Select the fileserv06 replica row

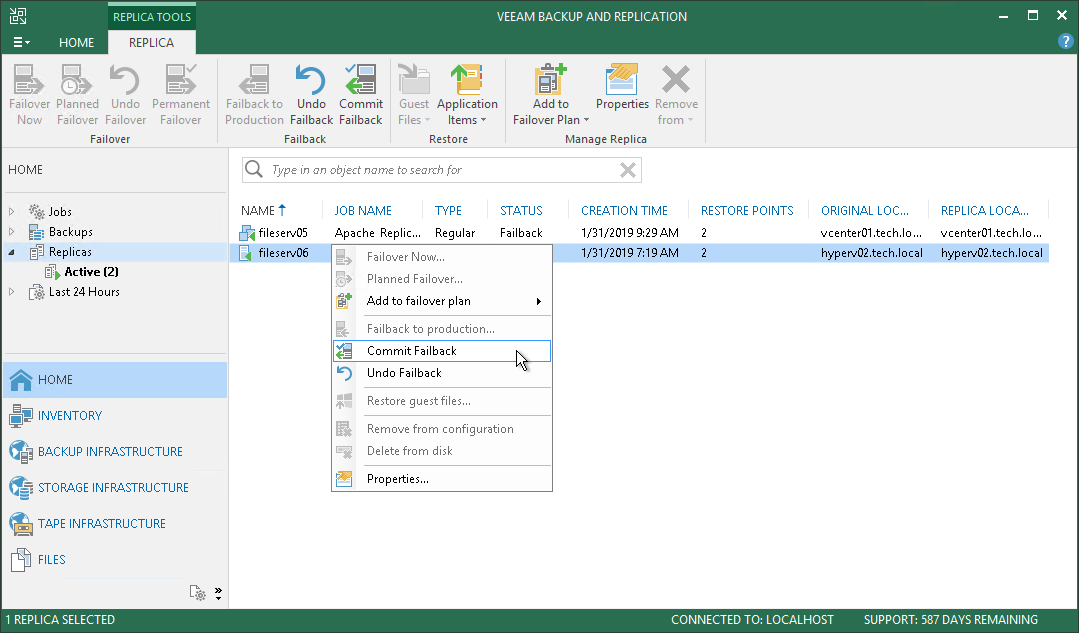[639, 253]
